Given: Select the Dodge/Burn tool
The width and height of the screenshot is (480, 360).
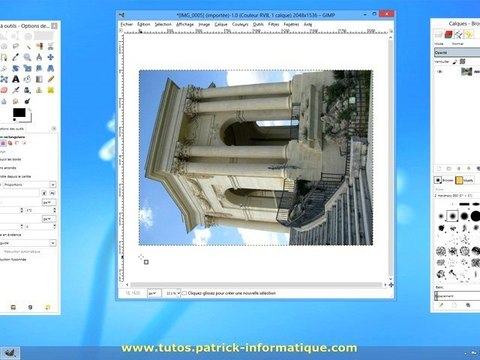Looking at the screenshot, I should click(x=28, y=101).
